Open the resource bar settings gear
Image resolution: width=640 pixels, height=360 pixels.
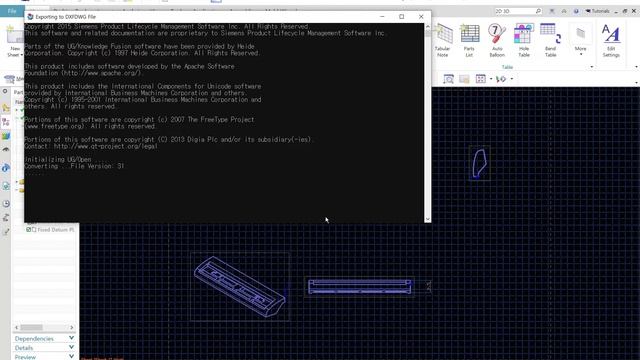pyautogui.click(x=5, y=91)
